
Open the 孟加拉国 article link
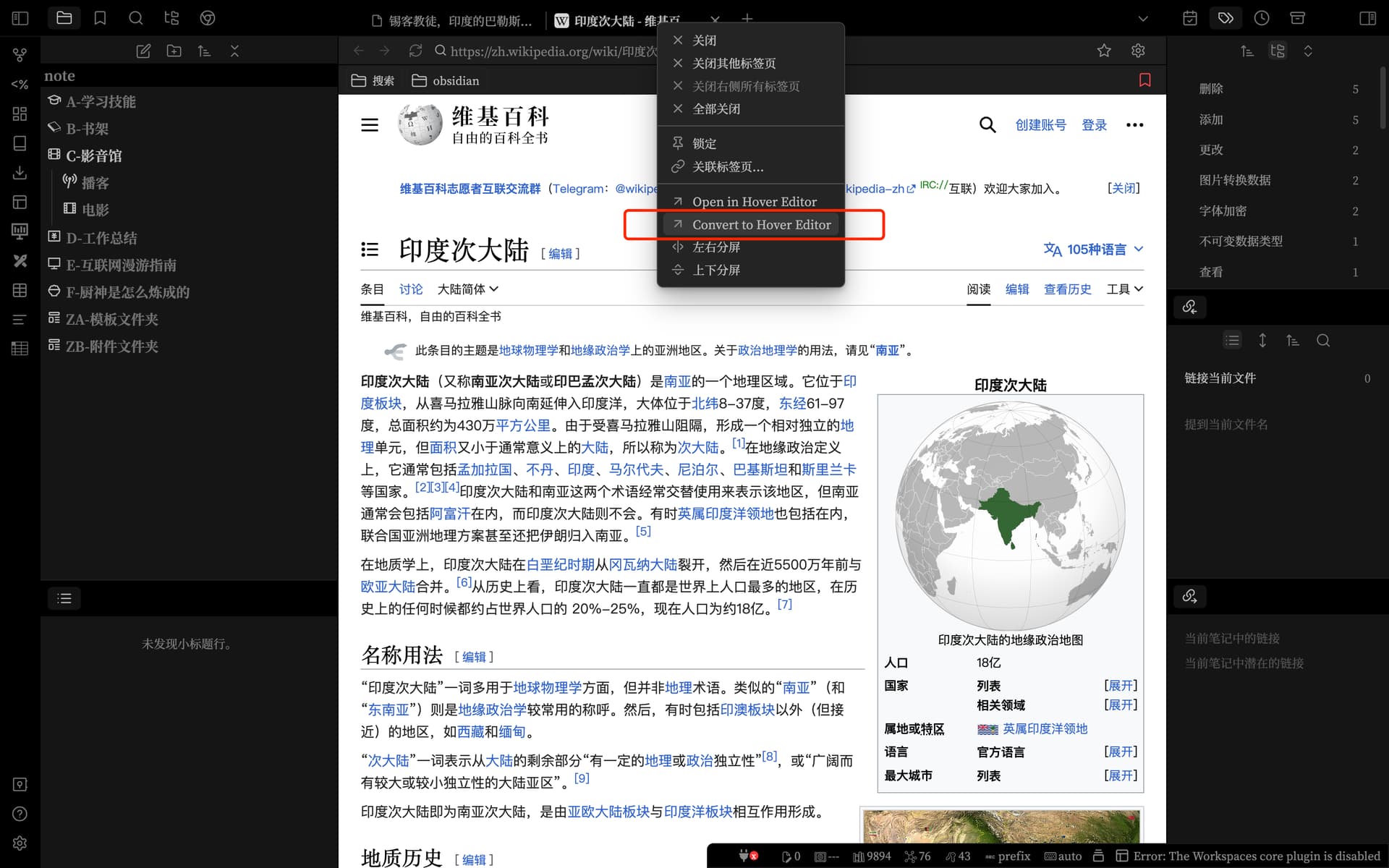484,469
